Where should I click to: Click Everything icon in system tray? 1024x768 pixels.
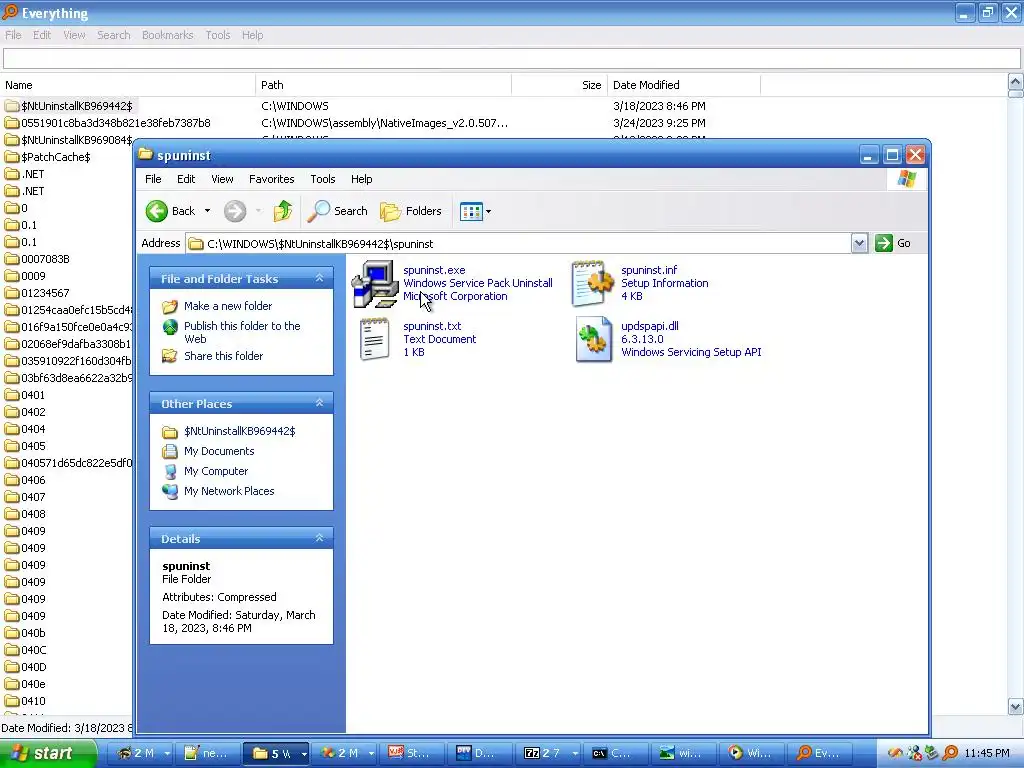click(x=951, y=753)
